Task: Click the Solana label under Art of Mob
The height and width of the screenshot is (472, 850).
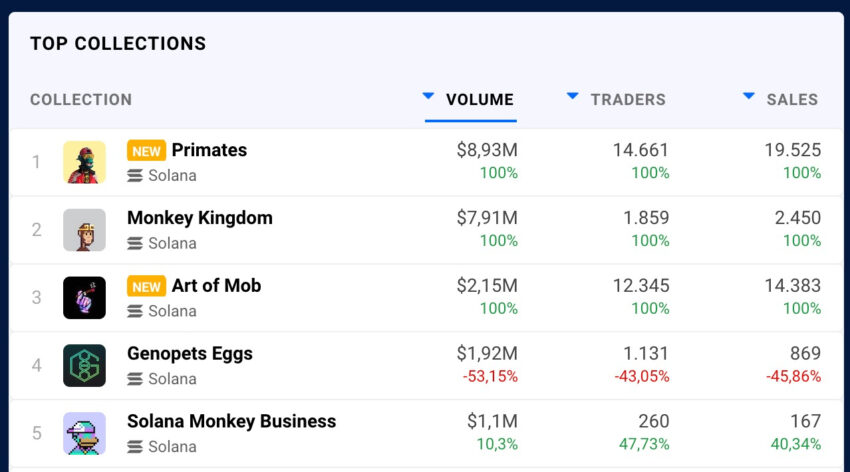Action: (x=172, y=311)
